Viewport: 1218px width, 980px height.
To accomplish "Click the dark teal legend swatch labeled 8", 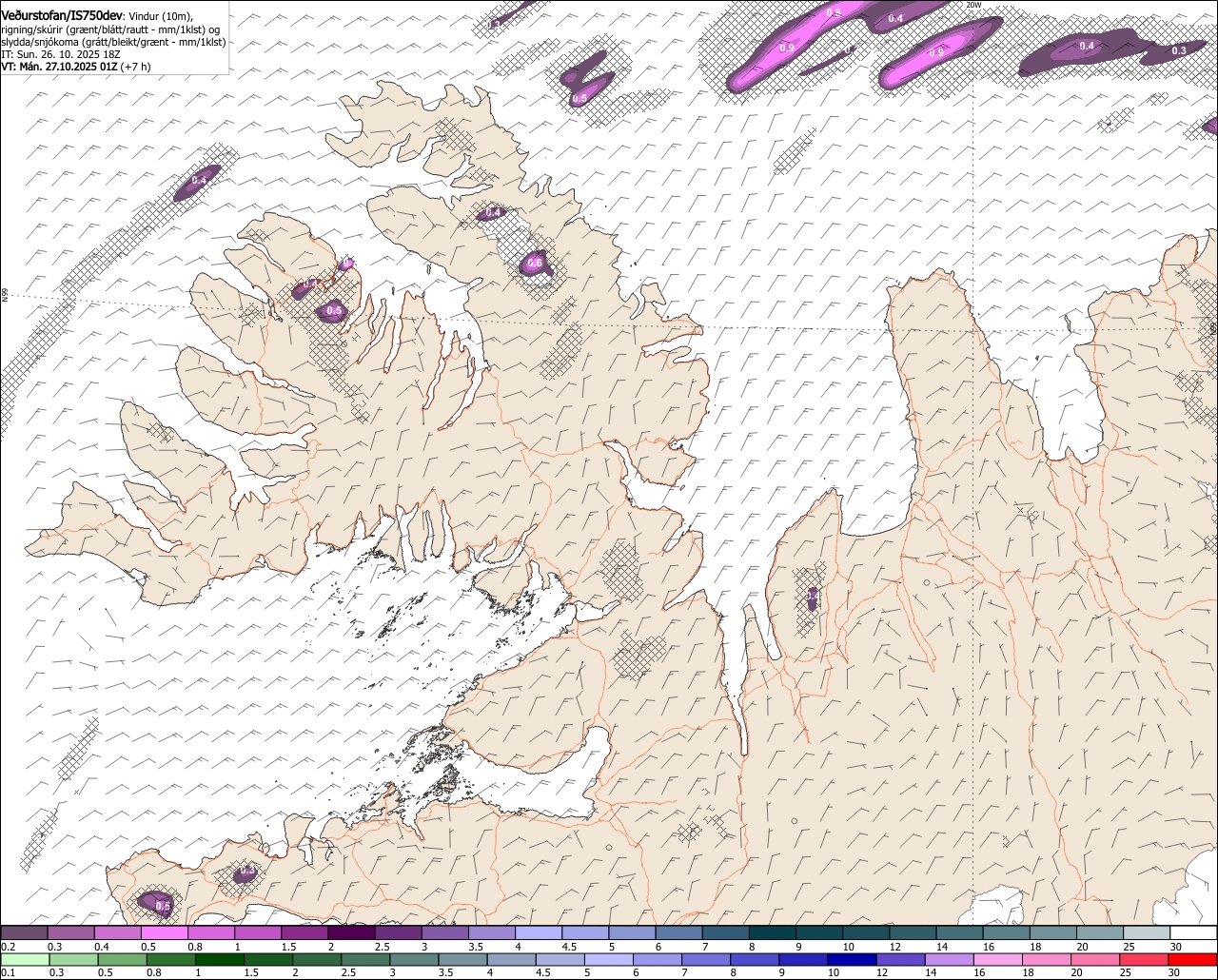I will 773,932.
